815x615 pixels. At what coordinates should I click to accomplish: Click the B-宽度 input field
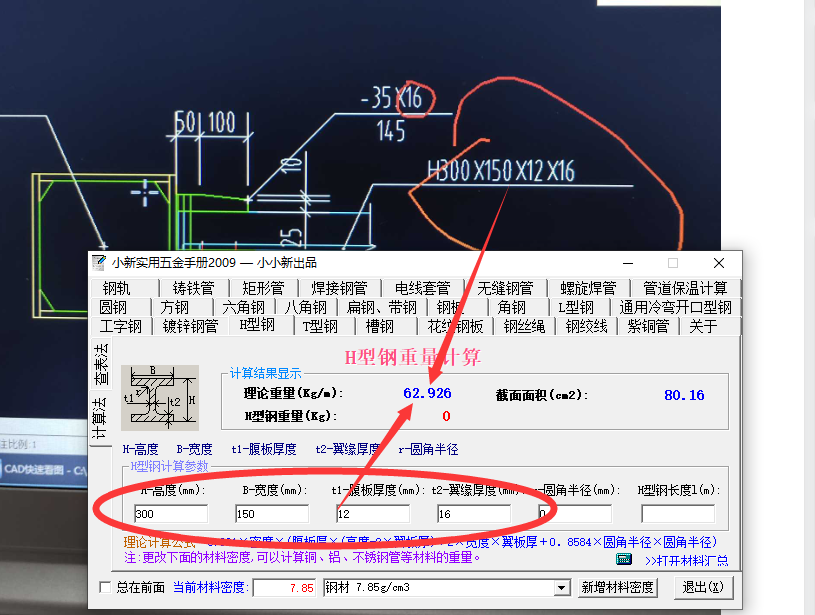(272, 514)
